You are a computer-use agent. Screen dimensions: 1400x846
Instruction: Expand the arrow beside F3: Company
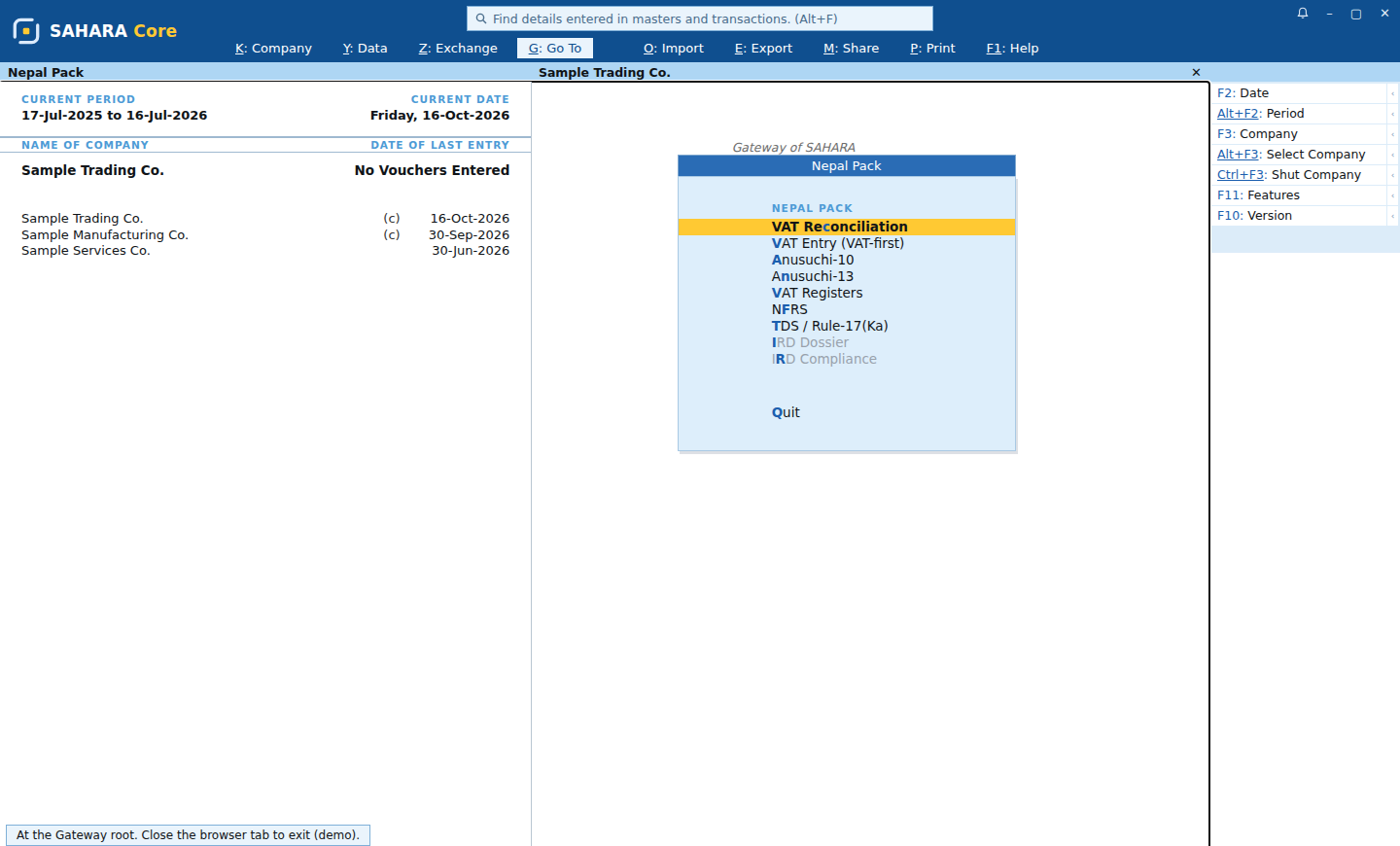[x=1393, y=134]
